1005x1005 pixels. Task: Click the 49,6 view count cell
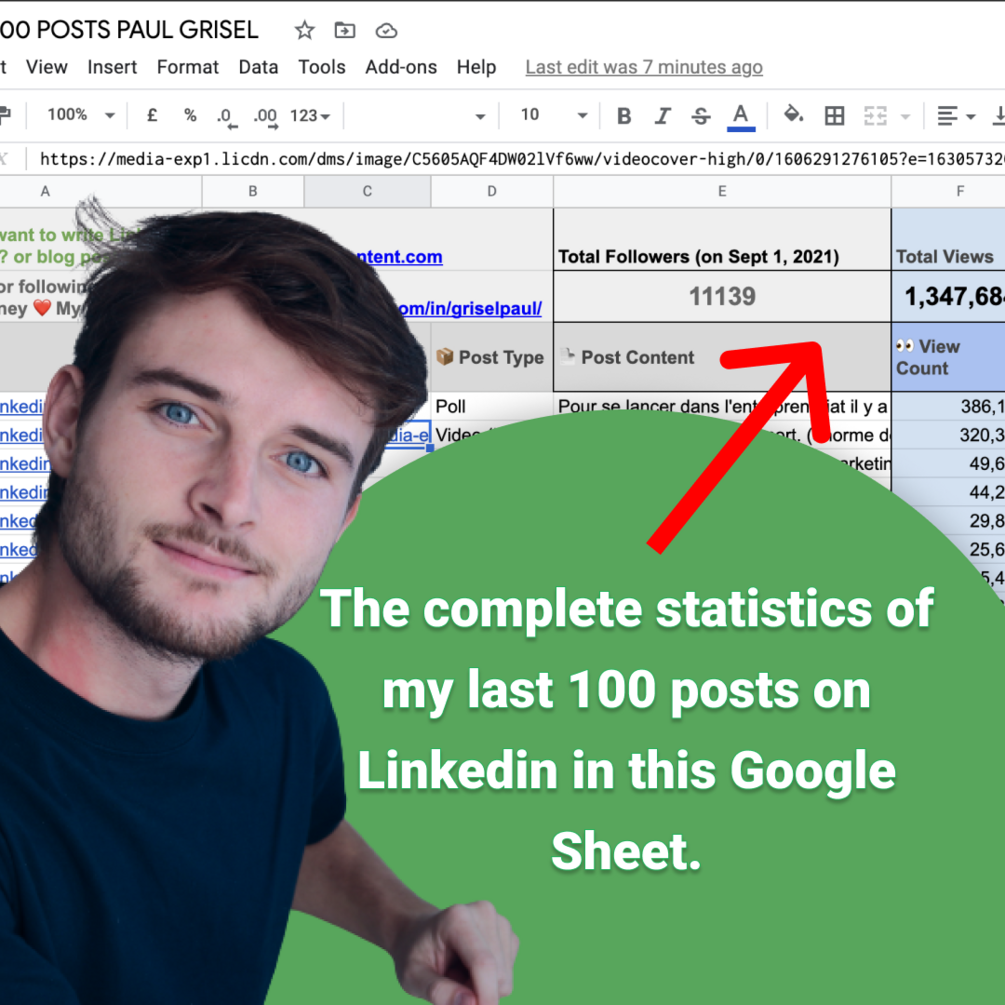click(x=949, y=463)
